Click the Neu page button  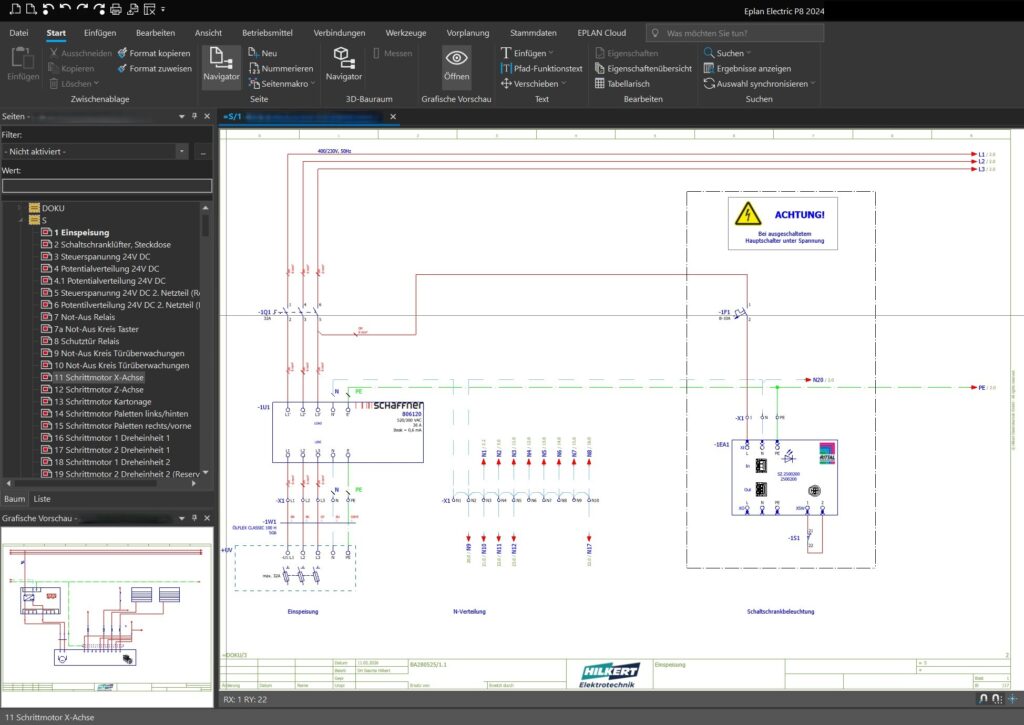[262, 53]
